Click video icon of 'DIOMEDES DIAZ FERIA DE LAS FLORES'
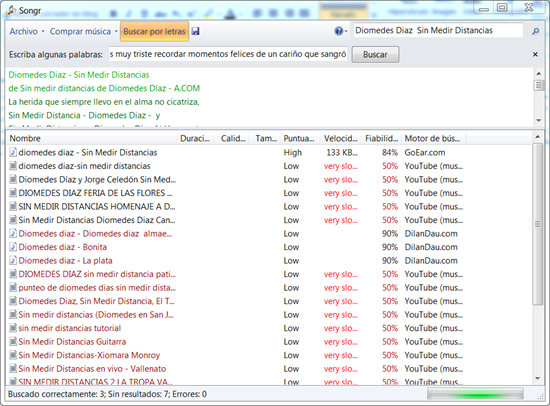550x406 pixels. point(13,193)
